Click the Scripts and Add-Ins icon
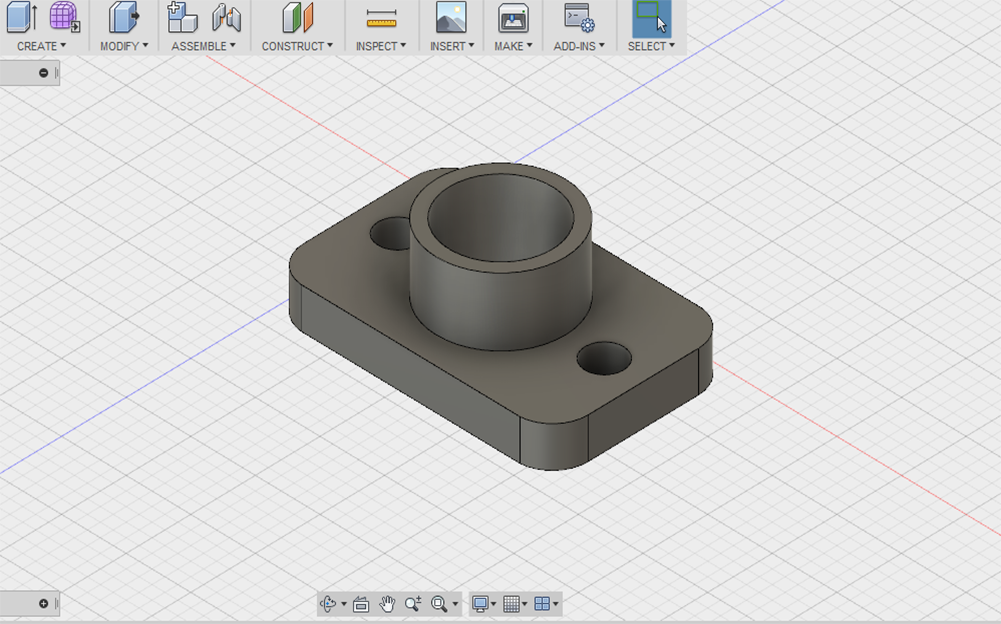Image resolution: width=1001 pixels, height=624 pixels. click(x=579, y=18)
